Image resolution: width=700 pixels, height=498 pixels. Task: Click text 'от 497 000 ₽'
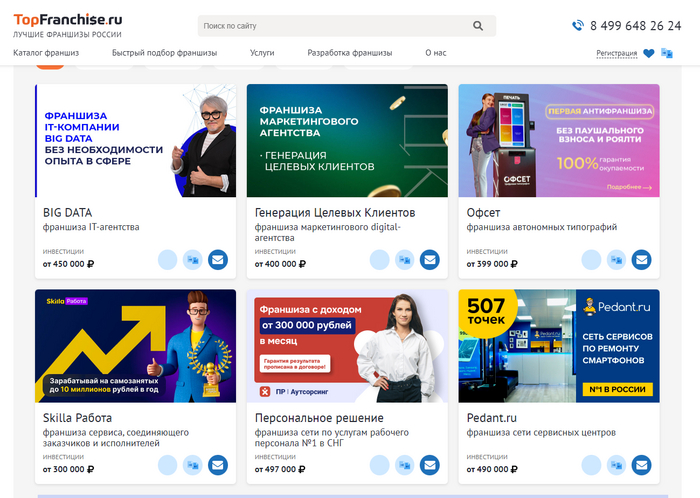[280, 469]
